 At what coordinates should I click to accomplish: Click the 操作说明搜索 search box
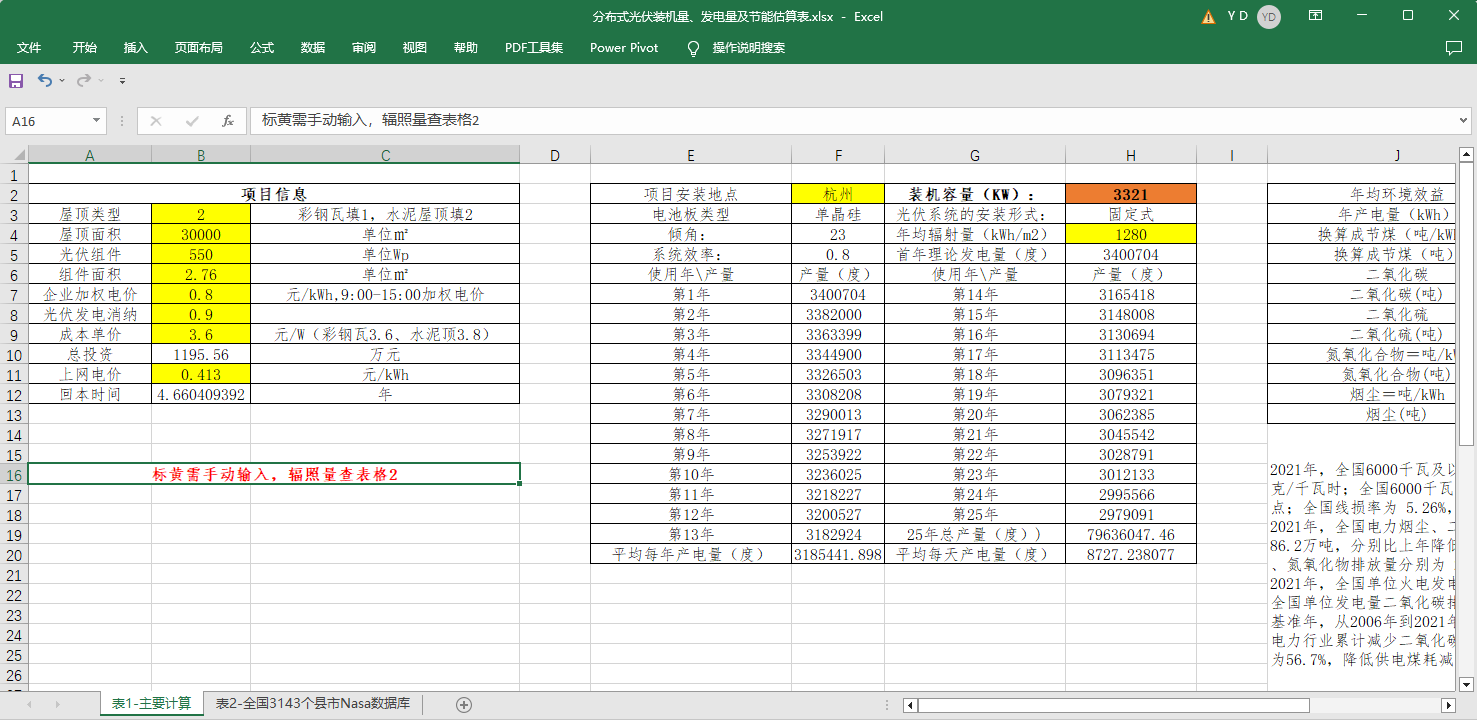pyautogui.click(x=749, y=48)
